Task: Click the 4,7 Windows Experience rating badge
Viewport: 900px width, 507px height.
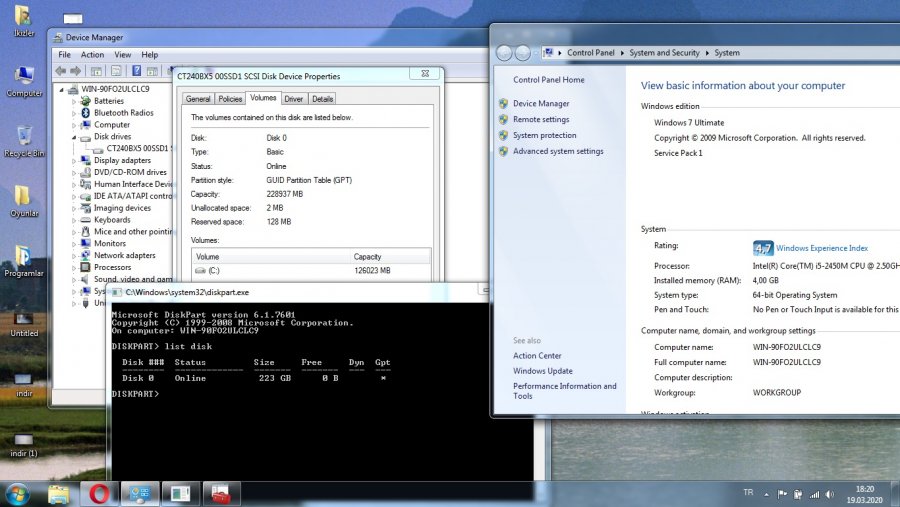Action: 763,248
